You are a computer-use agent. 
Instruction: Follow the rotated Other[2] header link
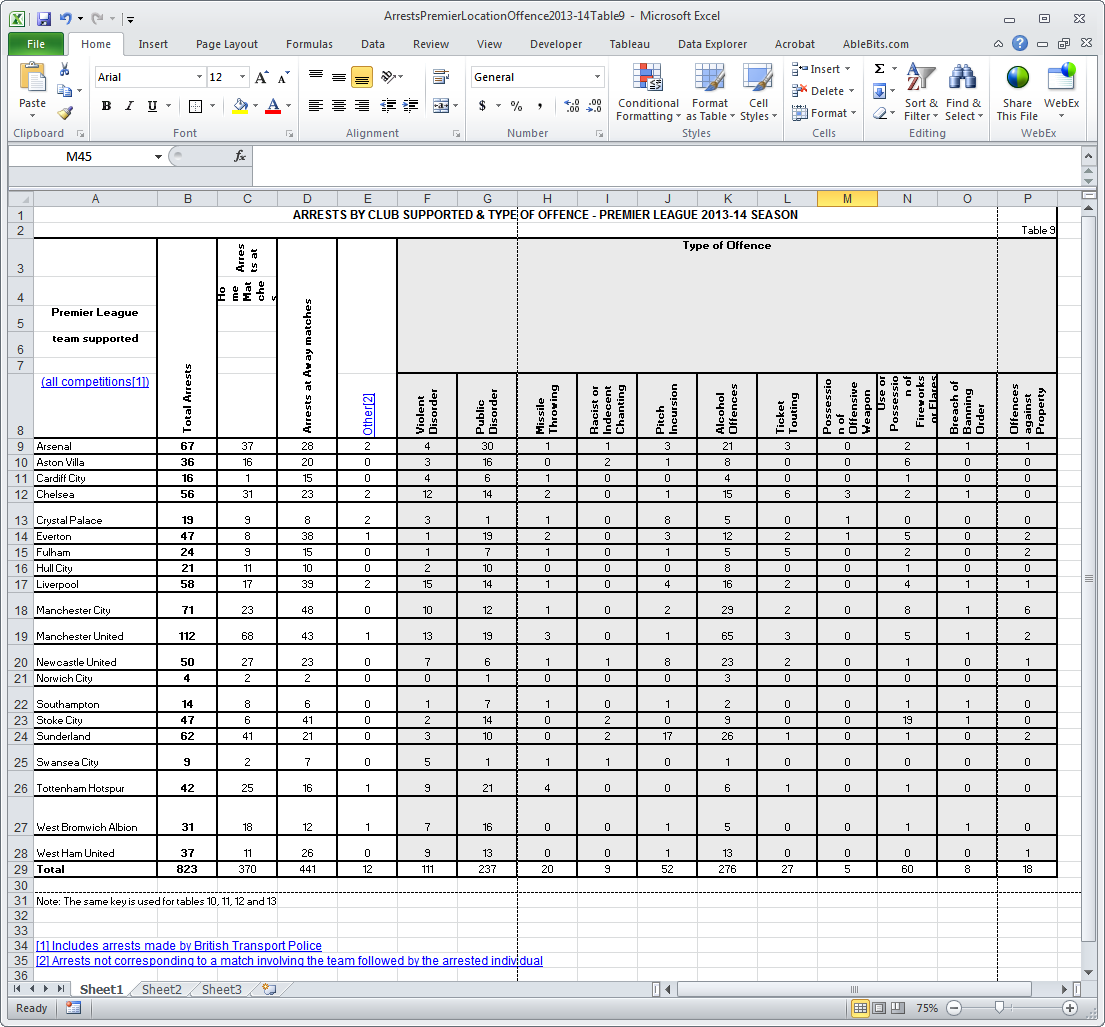pyautogui.click(x=367, y=414)
